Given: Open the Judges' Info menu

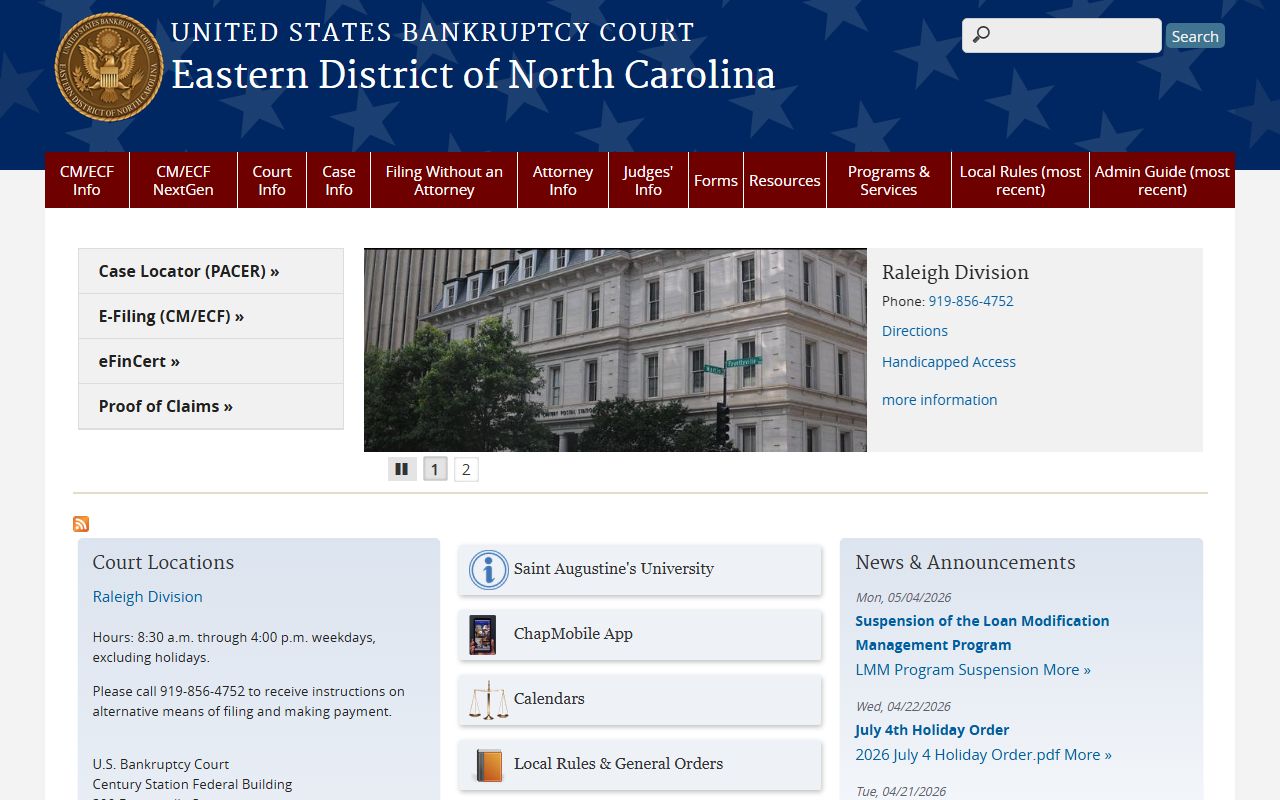Looking at the screenshot, I should pyautogui.click(x=648, y=180).
